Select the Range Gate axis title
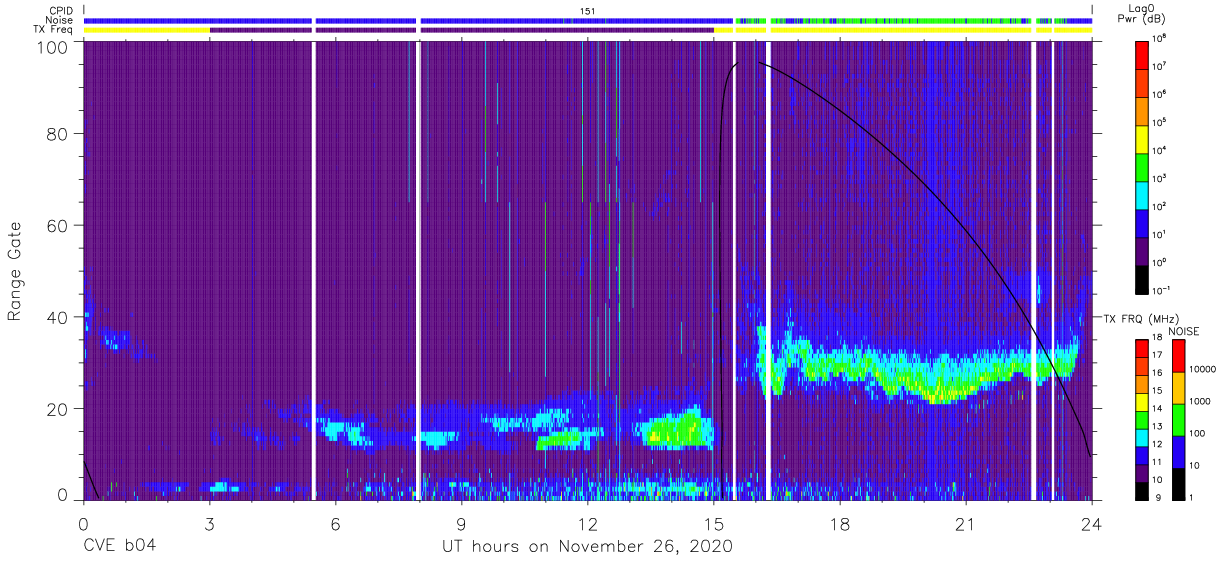Image resolution: width=1228 pixels, height=567 pixels. 15,272
